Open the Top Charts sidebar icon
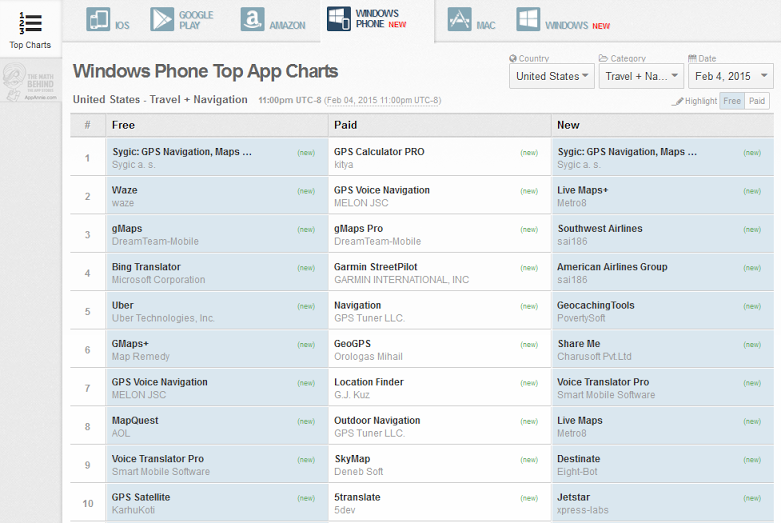 (30, 23)
